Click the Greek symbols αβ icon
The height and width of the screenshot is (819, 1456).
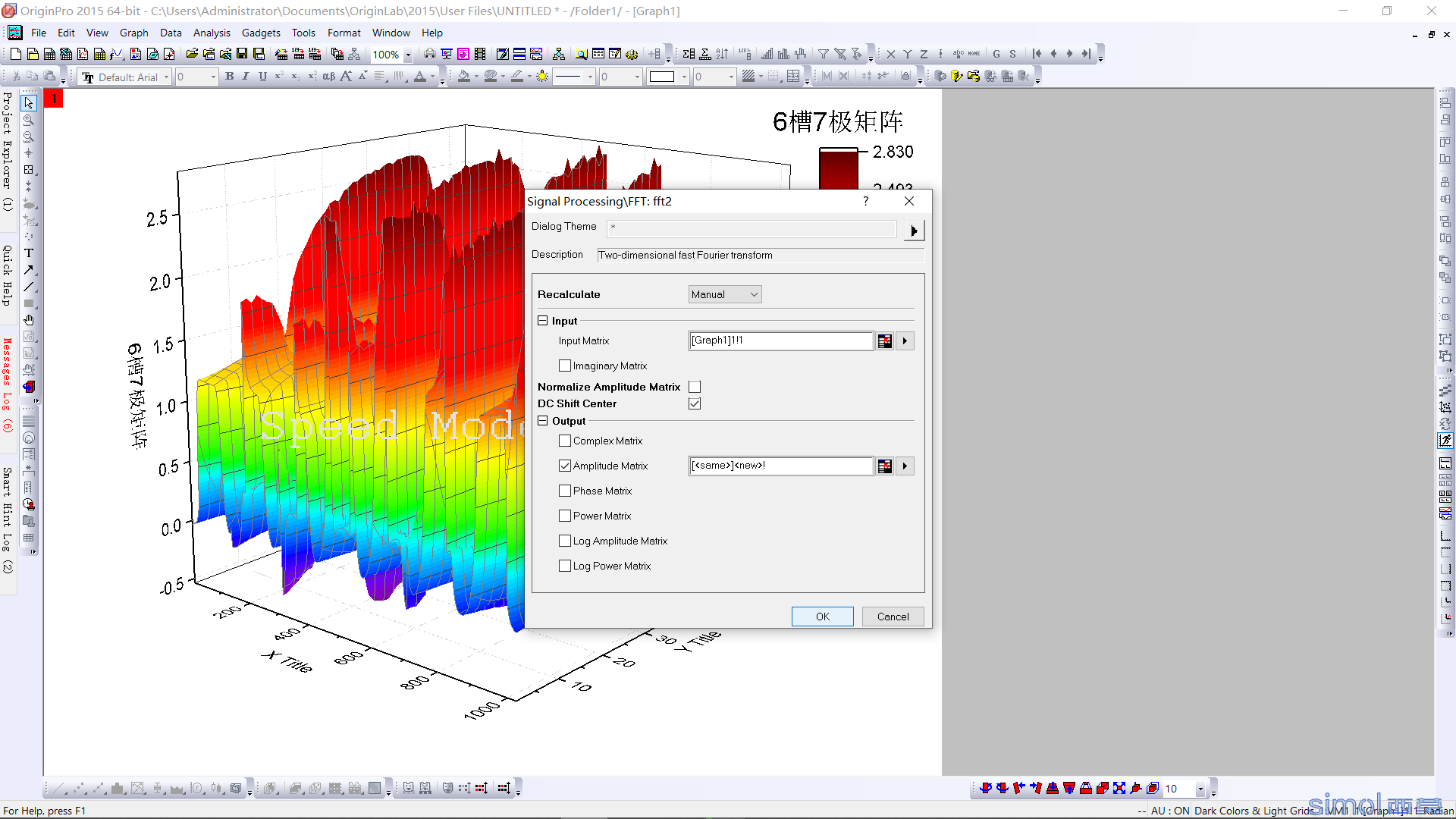coord(328,77)
